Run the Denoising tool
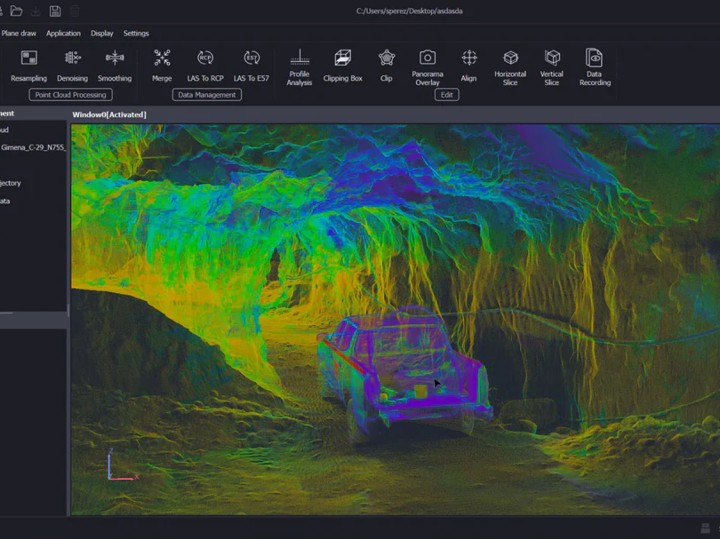Screen dimensions: 720x540 [x=73, y=66]
